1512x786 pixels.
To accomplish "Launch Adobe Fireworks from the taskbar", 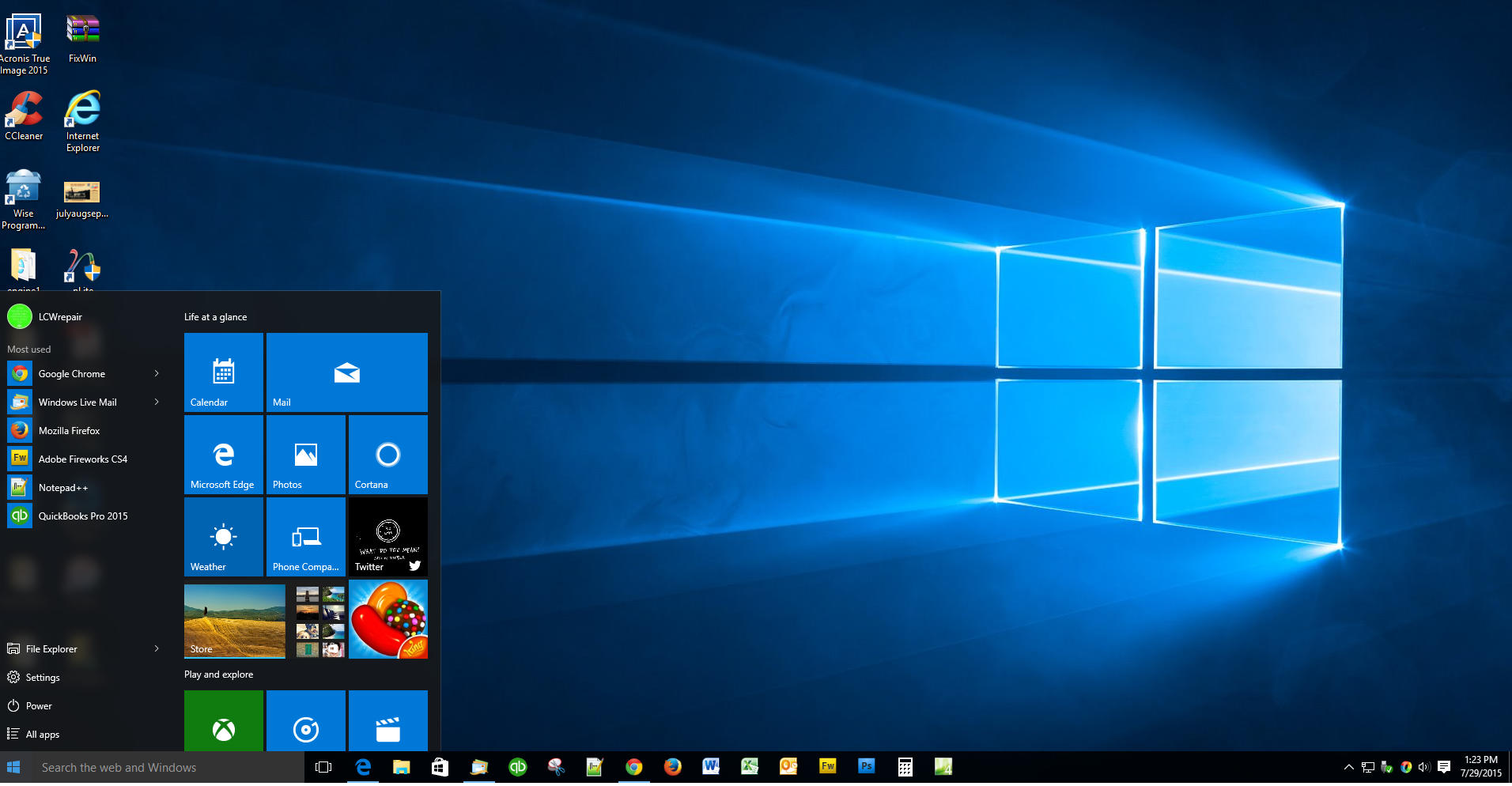I will [828, 767].
